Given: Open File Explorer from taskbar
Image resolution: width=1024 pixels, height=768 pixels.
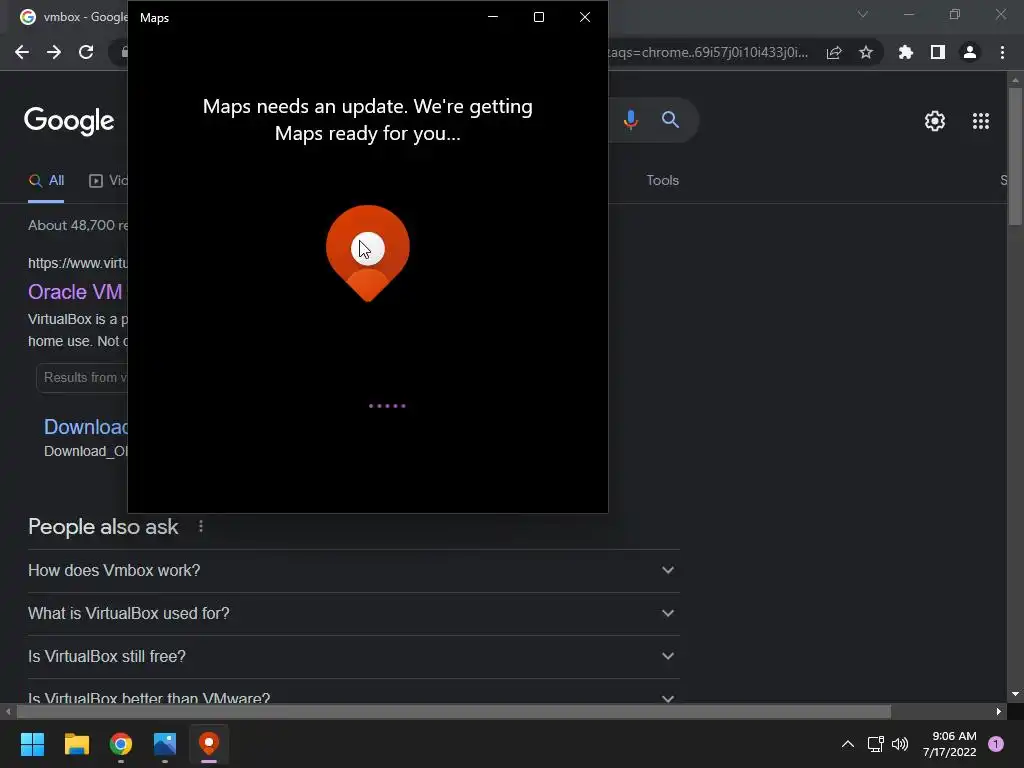Looking at the screenshot, I should (x=76, y=744).
